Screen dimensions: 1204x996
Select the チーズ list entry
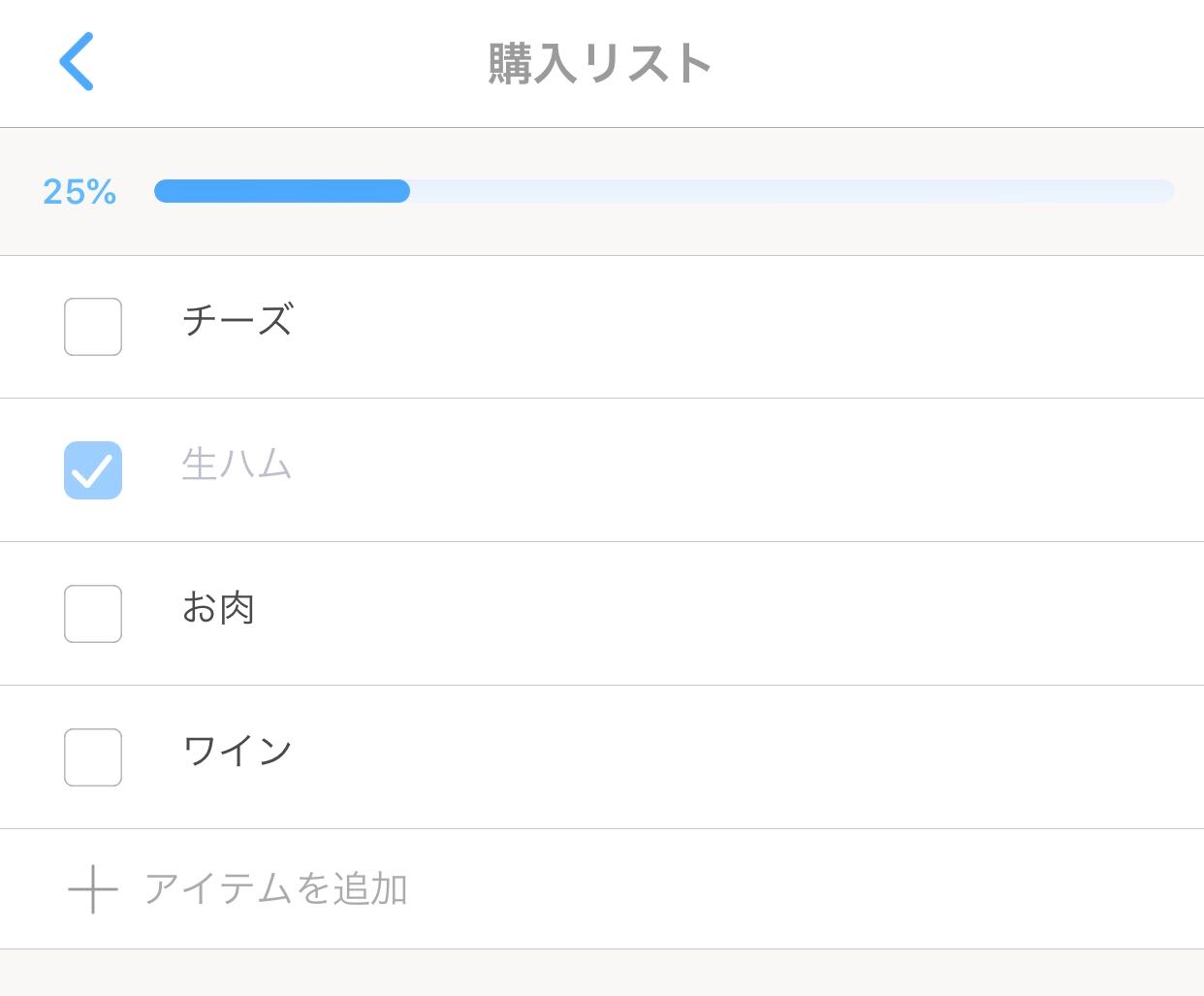pyautogui.click(x=238, y=322)
